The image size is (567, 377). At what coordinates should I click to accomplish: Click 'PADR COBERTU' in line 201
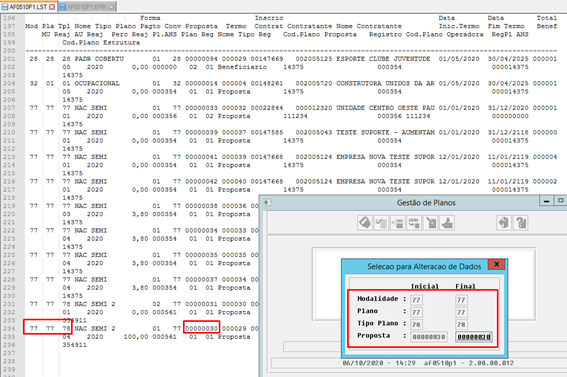click(99, 59)
